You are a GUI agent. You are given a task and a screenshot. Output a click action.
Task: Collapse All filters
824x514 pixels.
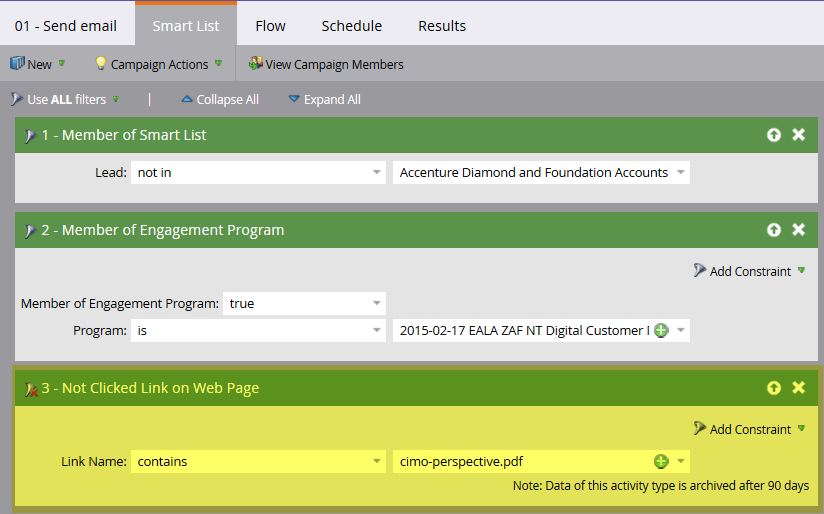pos(219,99)
